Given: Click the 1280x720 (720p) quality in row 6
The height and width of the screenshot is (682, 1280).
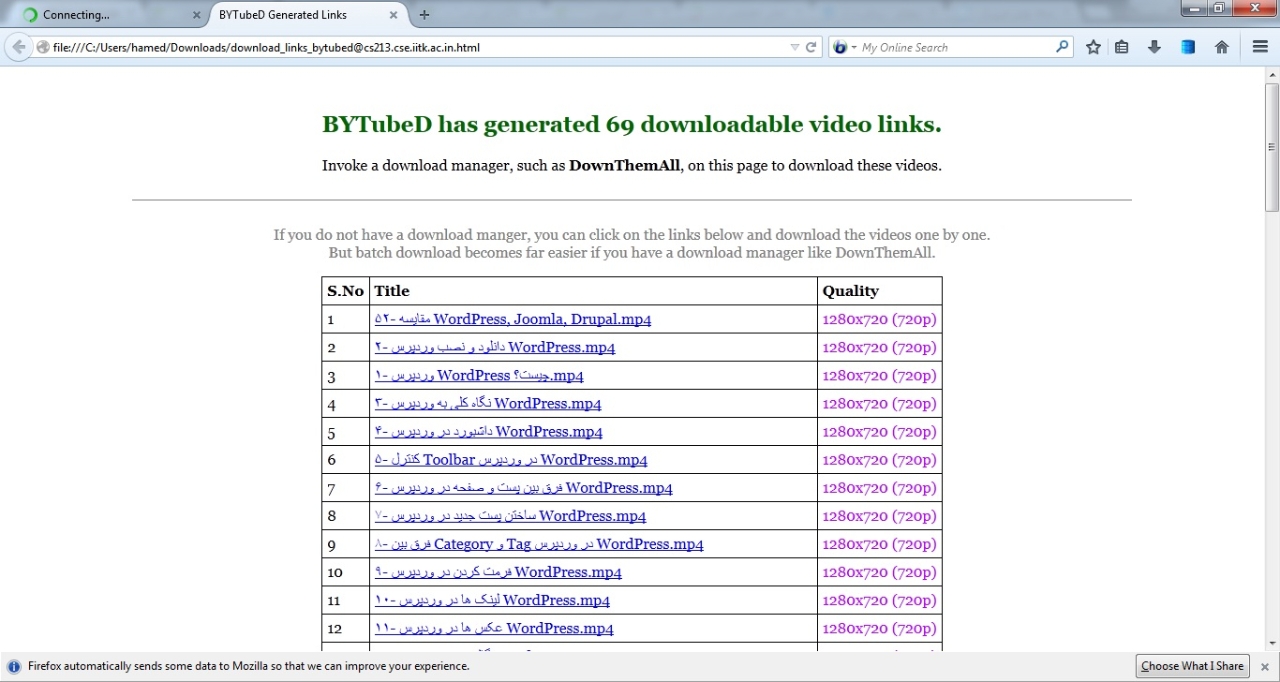Looking at the screenshot, I should point(879,460).
